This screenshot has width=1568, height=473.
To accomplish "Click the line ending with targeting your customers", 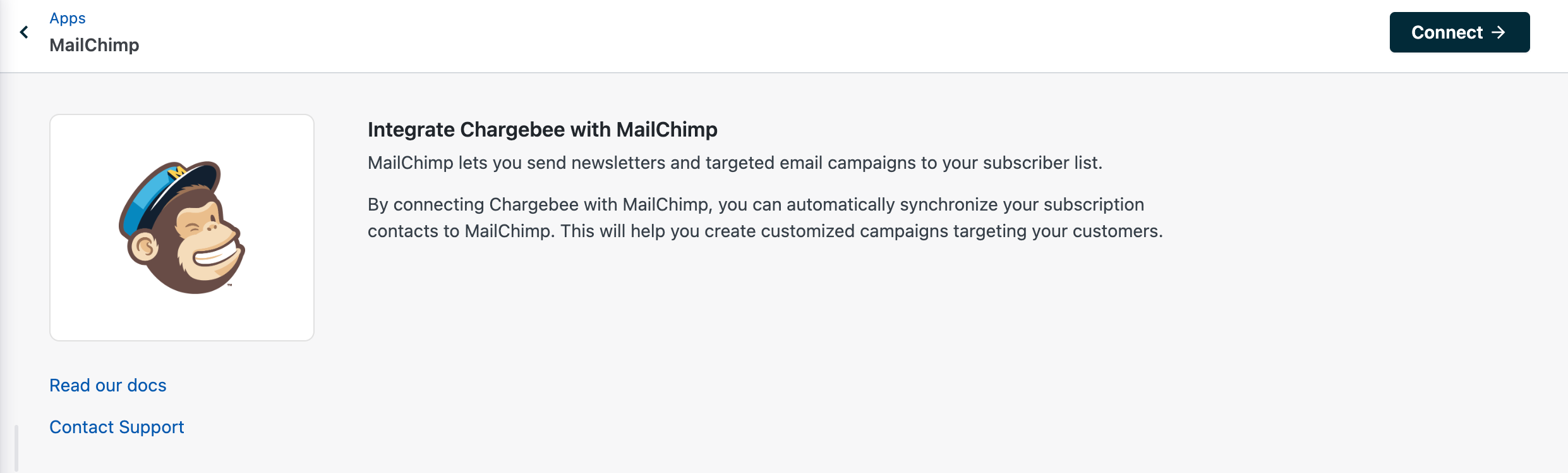I will coord(764,231).
